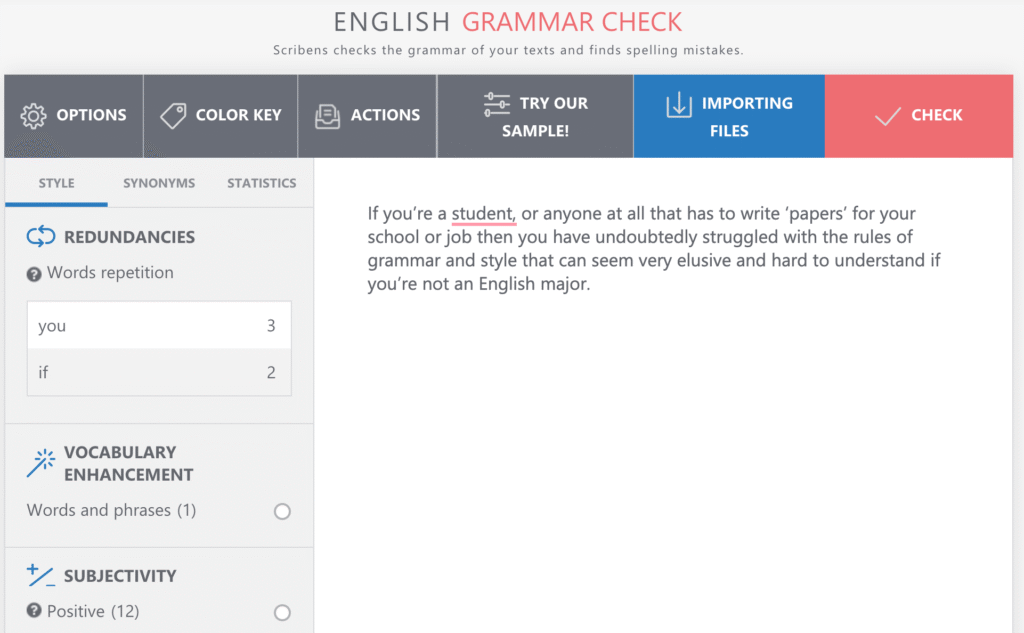Image resolution: width=1024 pixels, height=633 pixels.
Task: Click the Color Key tag icon
Action: (x=173, y=116)
